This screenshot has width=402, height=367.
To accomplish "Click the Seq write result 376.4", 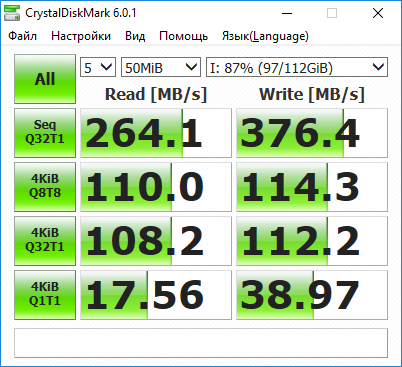I will [x=312, y=133].
